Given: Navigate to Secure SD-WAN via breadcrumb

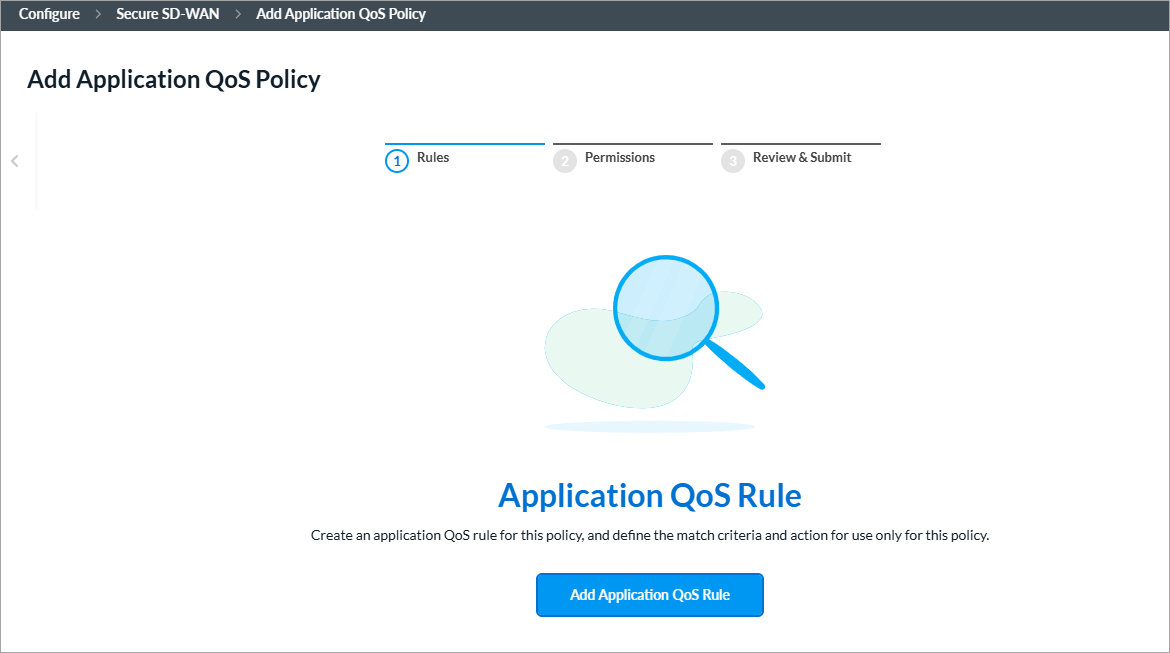Looking at the screenshot, I should (167, 14).
